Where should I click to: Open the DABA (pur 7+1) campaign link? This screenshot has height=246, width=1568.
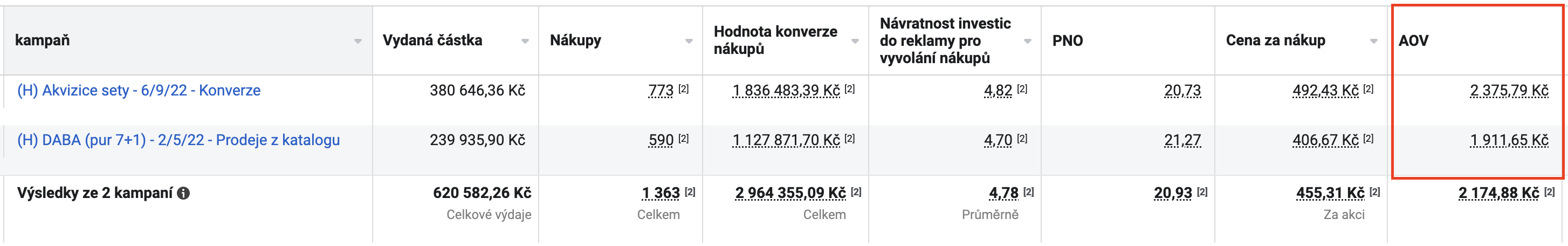tap(178, 140)
